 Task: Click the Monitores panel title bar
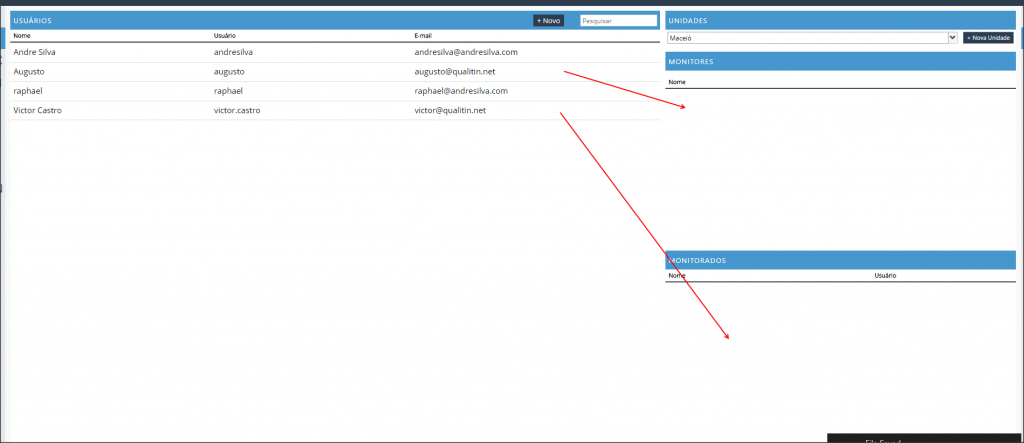[840, 62]
